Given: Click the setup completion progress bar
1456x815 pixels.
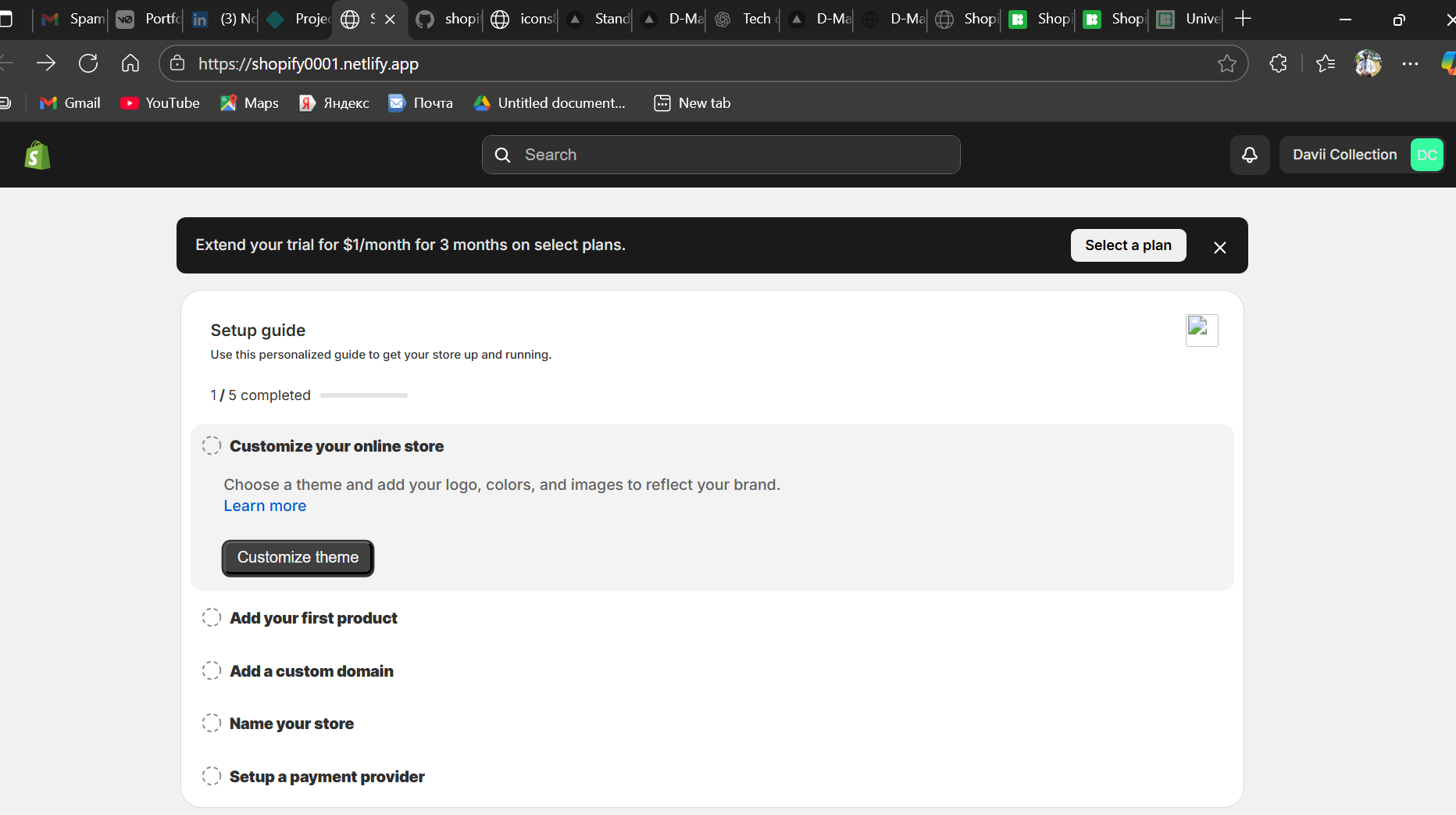Looking at the screenshot, I should click(x=364, y=395).
